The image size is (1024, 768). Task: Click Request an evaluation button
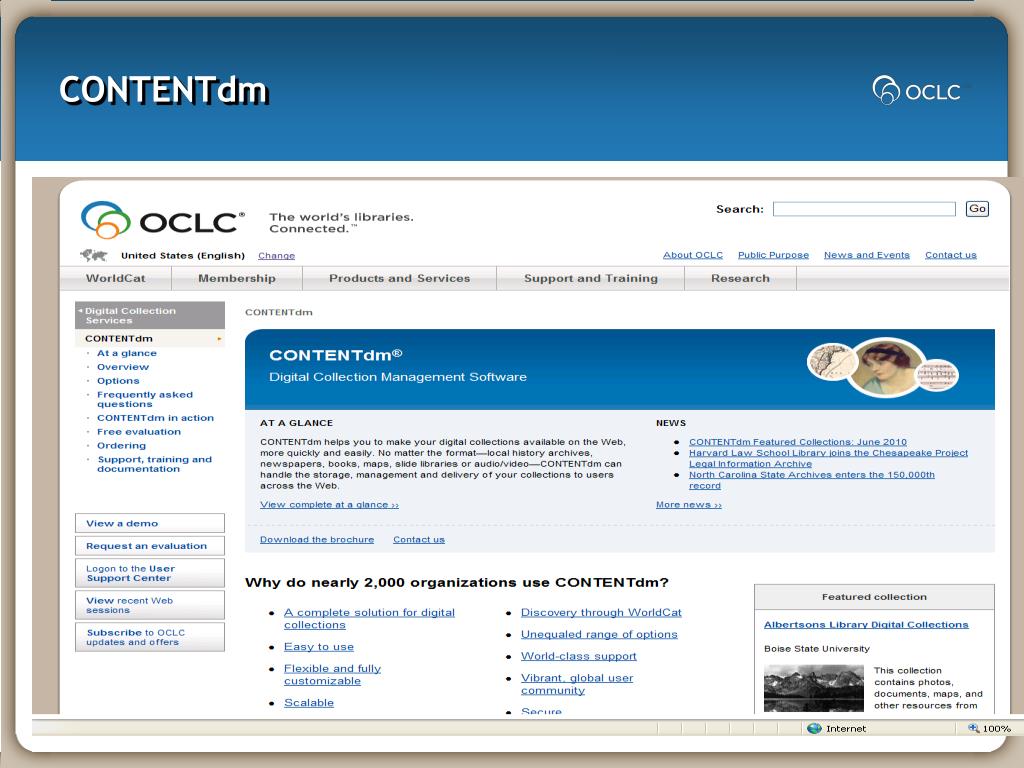pyautogui.click(x=150, y=546)
